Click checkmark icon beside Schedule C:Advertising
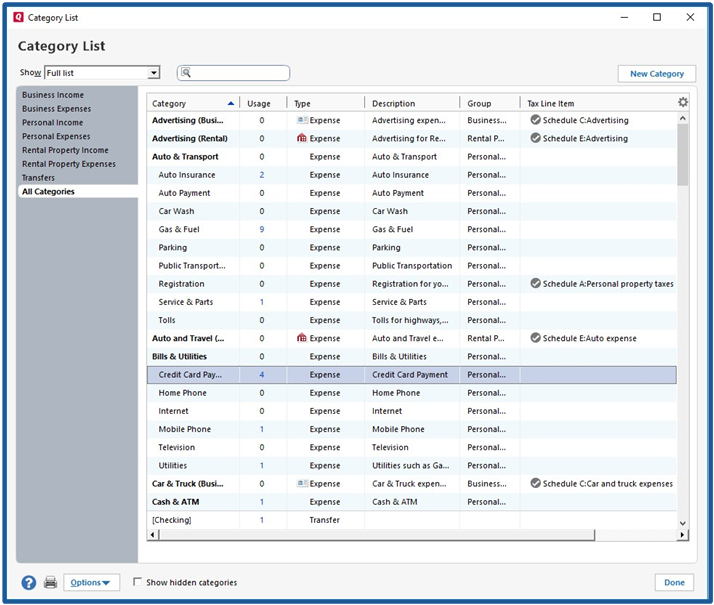 pyautogui.click(x=535, y=121)
